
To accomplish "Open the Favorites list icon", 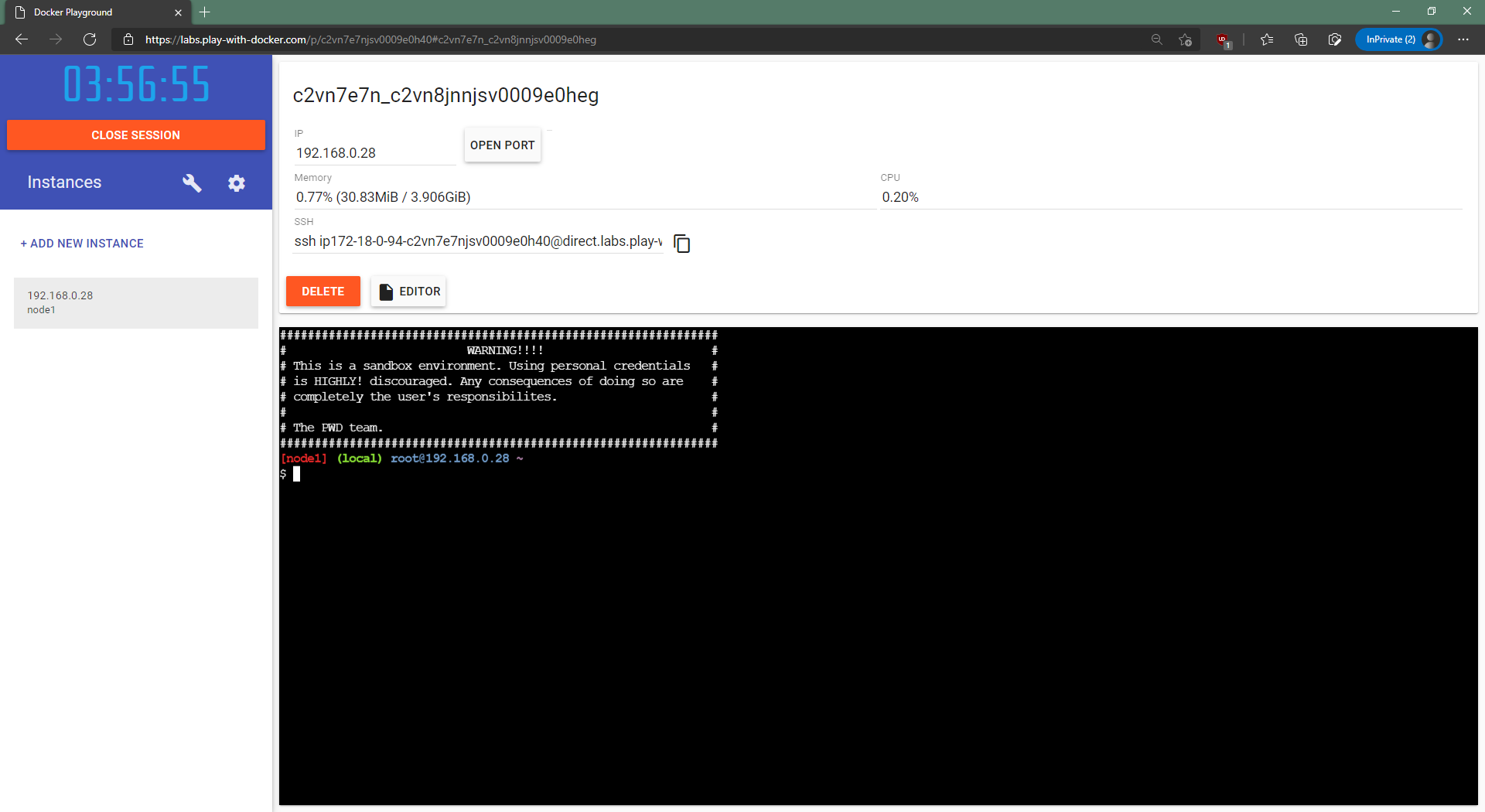I will tap(1267, 39).
